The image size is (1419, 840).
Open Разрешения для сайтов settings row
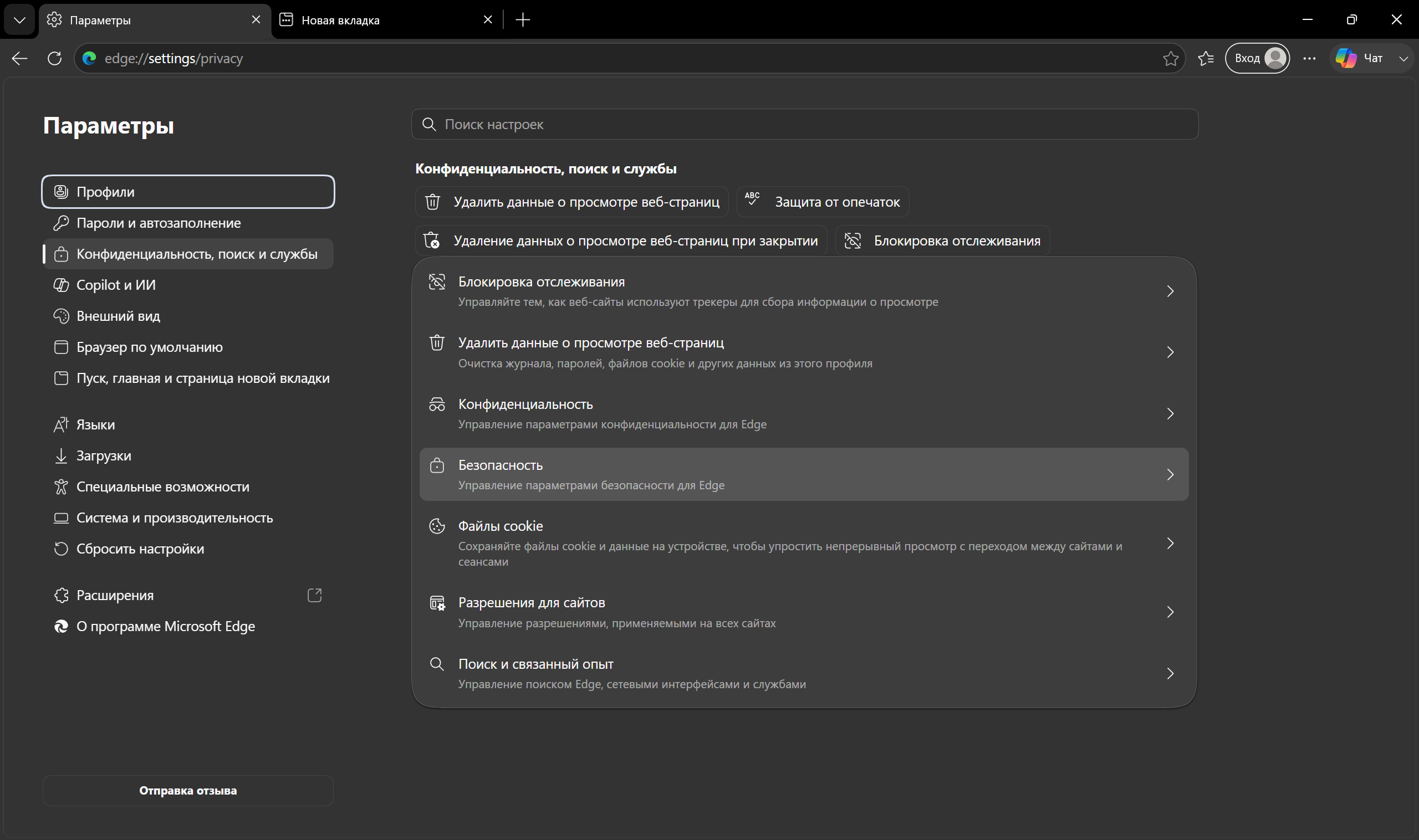[804, 612]
